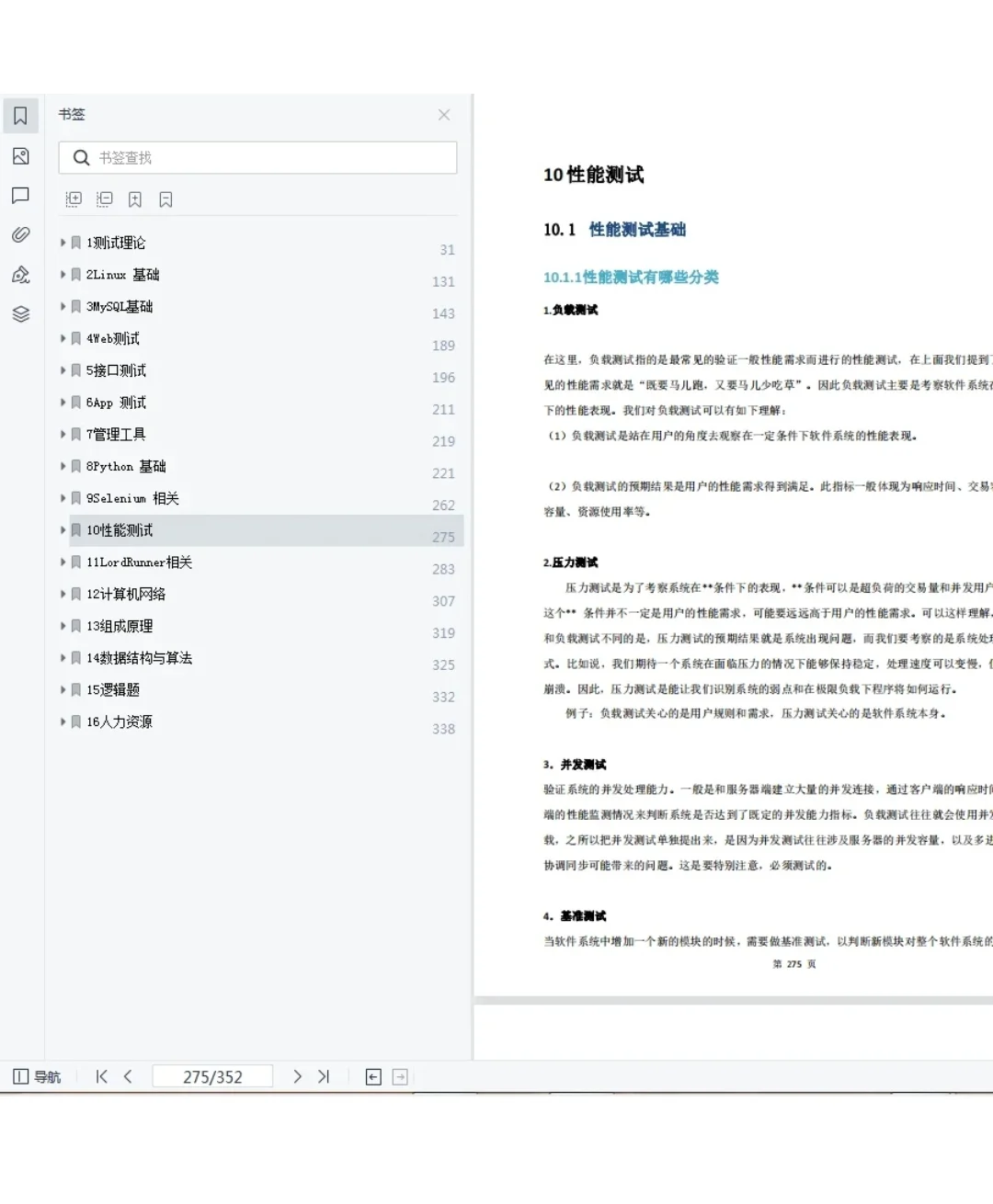Toggle the 导航 navigation panel
This screenshot has width=993, height=1204.
point(37,1076)
